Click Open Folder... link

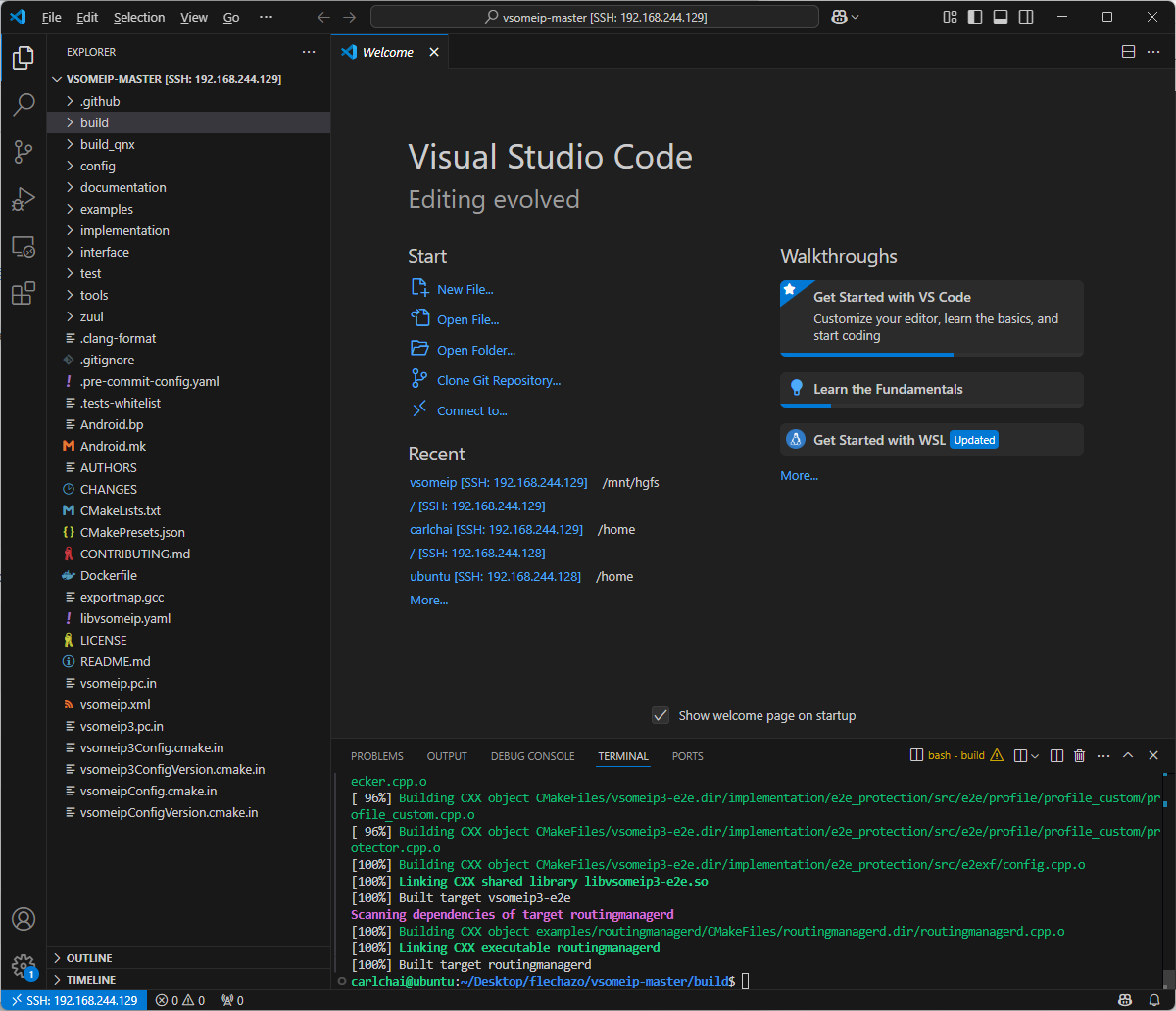(475, 350)
